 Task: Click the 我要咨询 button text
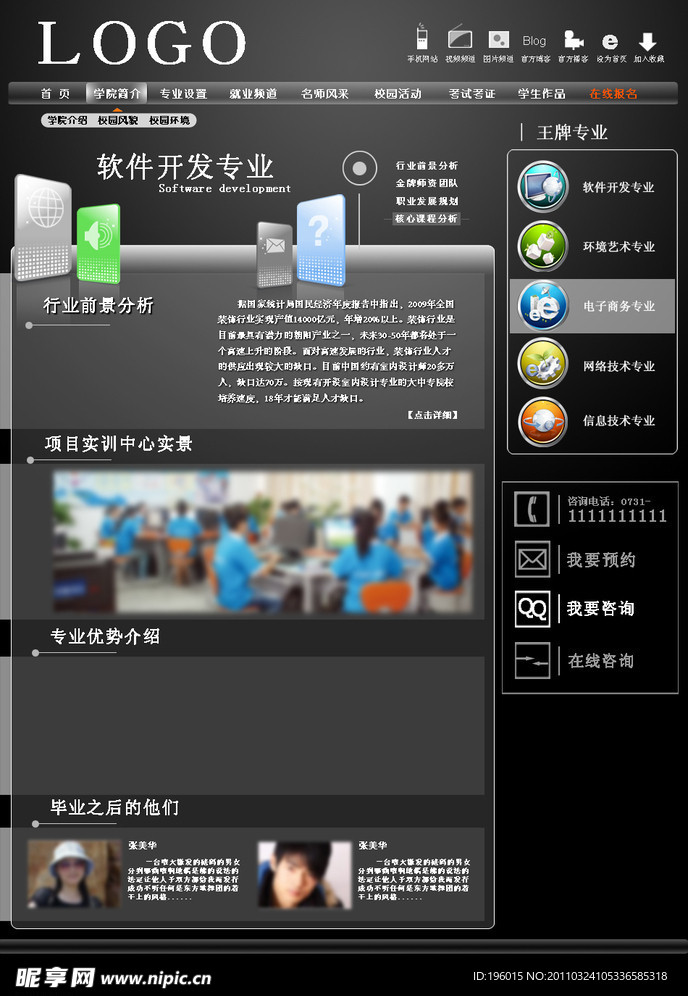pos(600,609)
